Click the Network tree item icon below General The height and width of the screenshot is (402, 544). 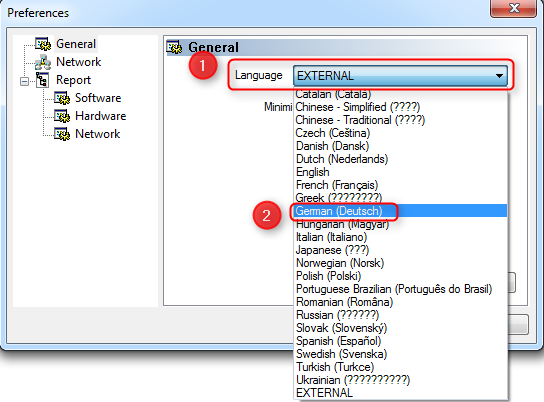43,62
